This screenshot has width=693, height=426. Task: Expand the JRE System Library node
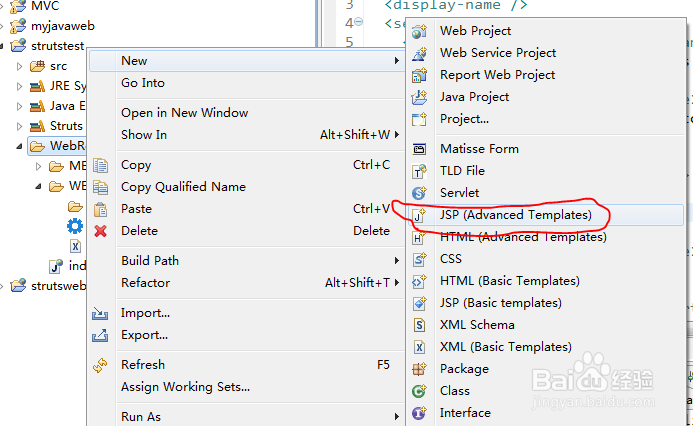click(x=19, y=86)
